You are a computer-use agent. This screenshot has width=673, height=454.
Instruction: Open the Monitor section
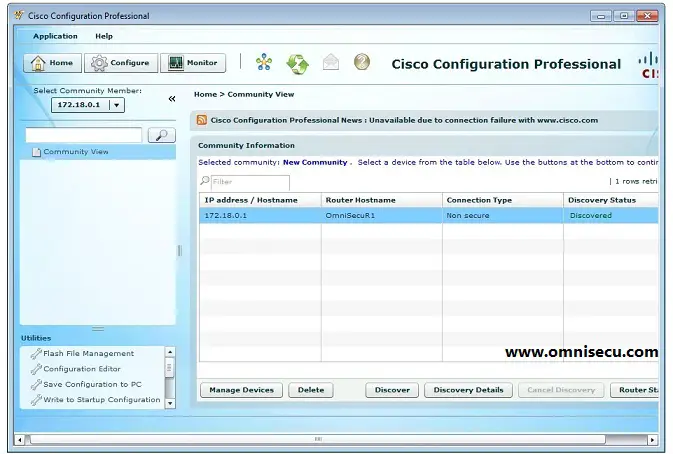click(193, 63)
